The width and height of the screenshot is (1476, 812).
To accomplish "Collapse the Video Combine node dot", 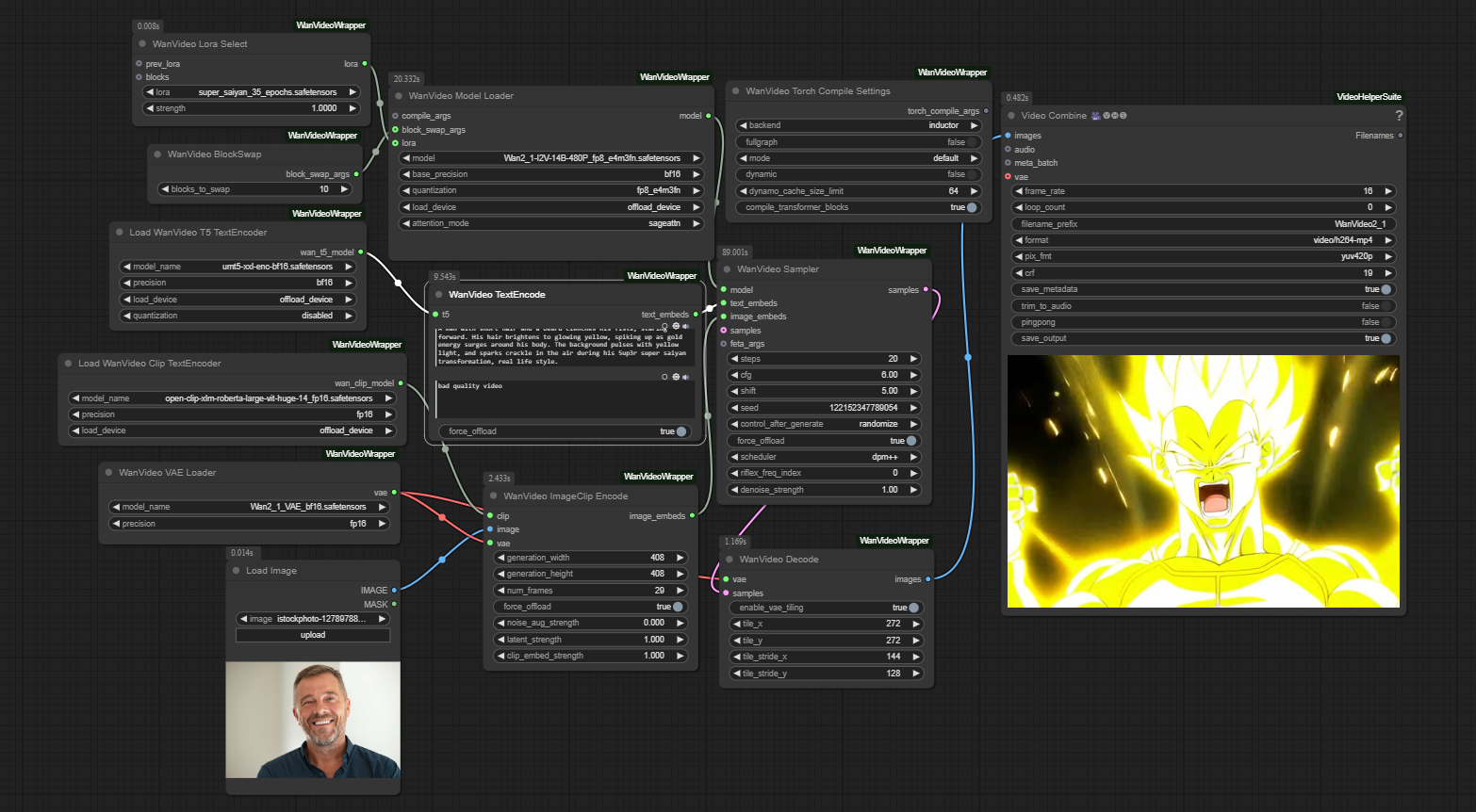I will (1011, 115).
